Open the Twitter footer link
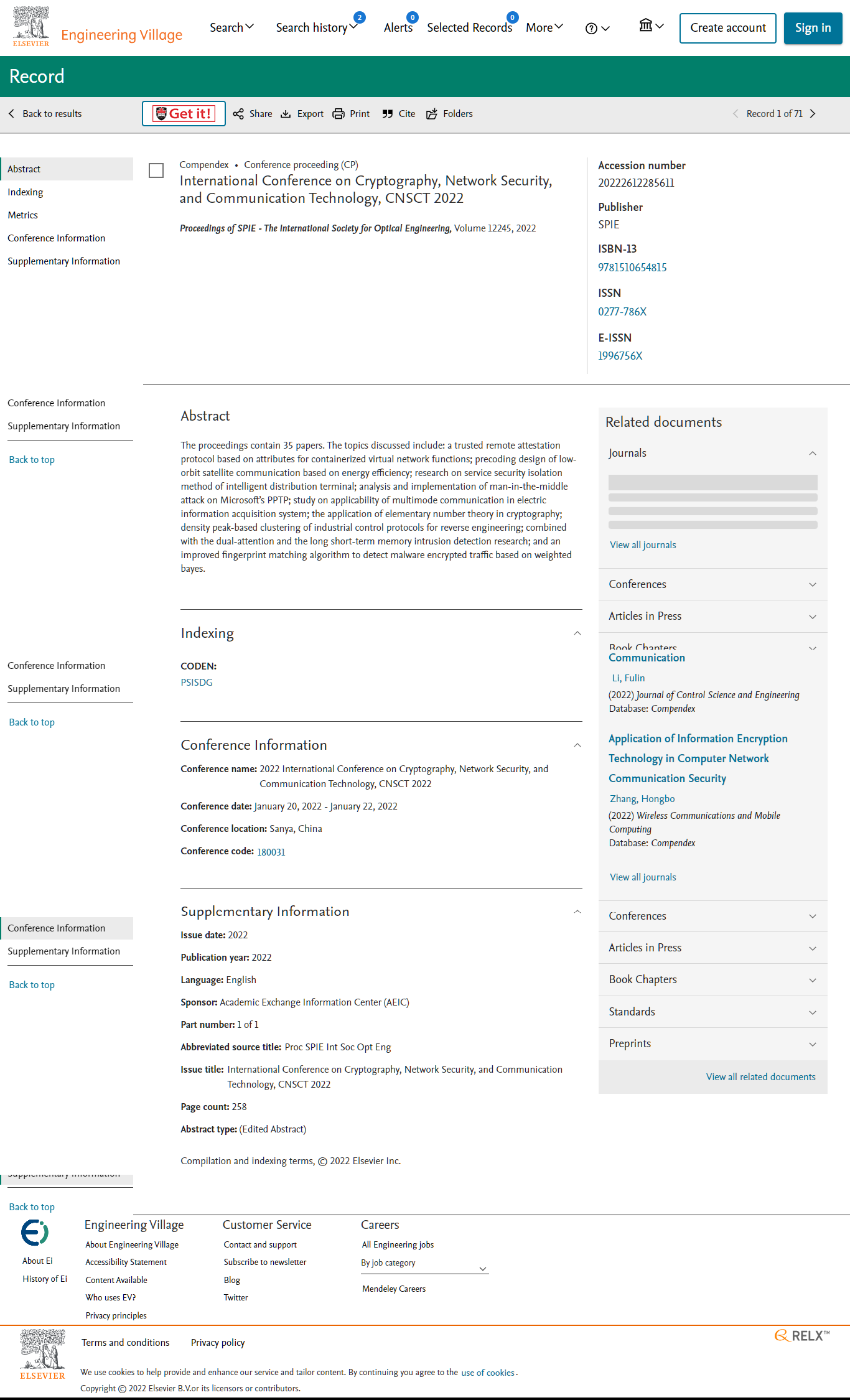Screen dimensions: 850x1400 coord(236,1297)
